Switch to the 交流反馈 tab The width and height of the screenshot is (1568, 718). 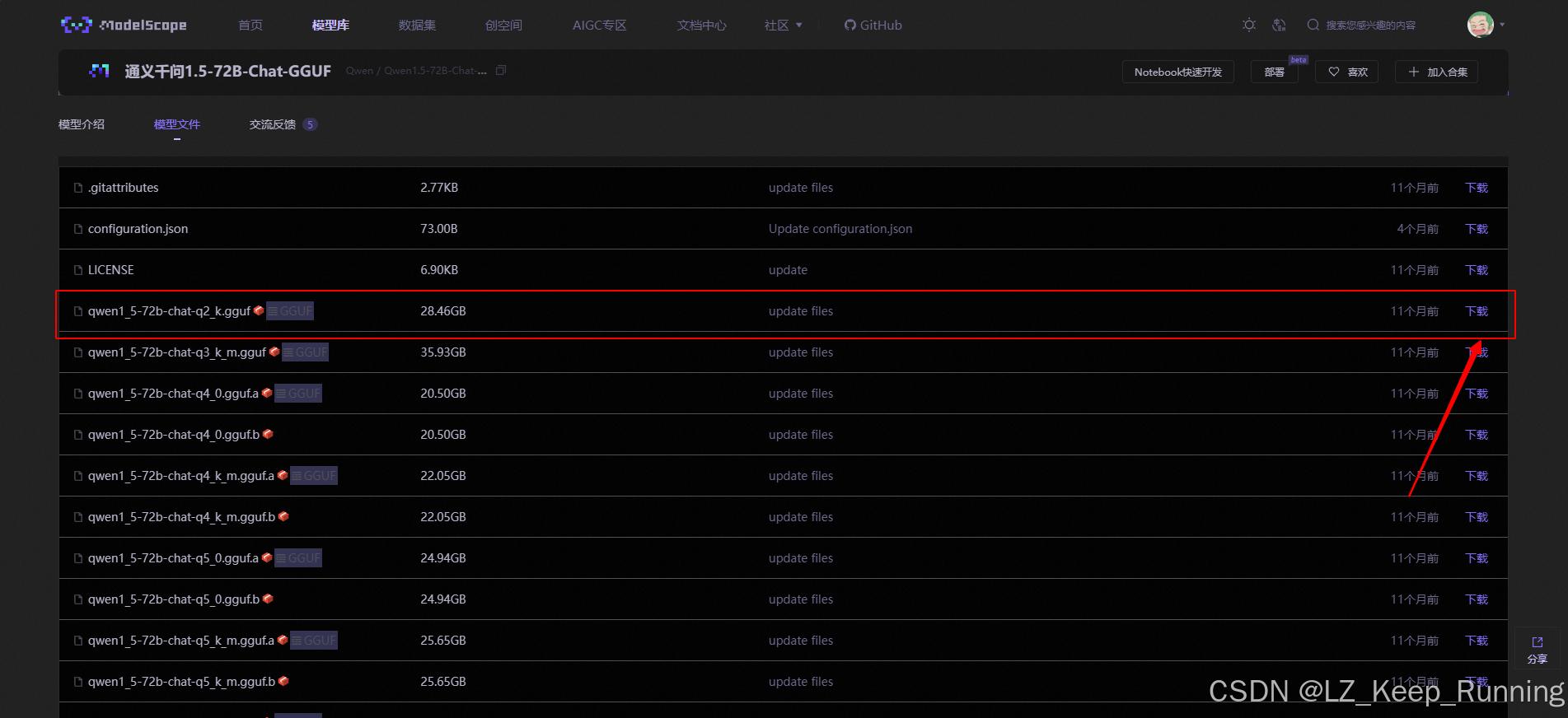pyautogui.click(x=283, y=124)
